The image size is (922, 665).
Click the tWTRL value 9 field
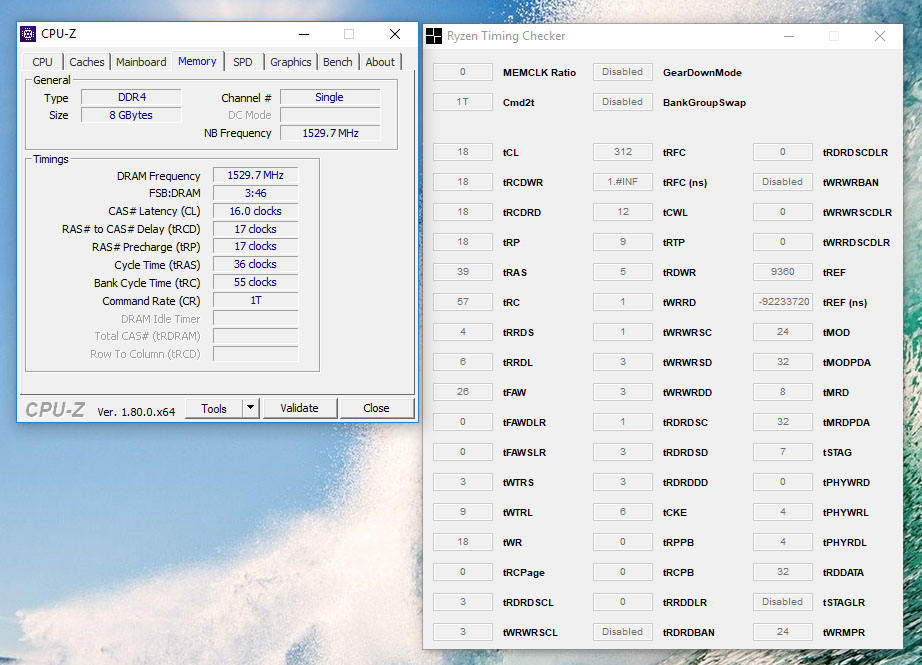pyautogui.click(x=463, y=512)
